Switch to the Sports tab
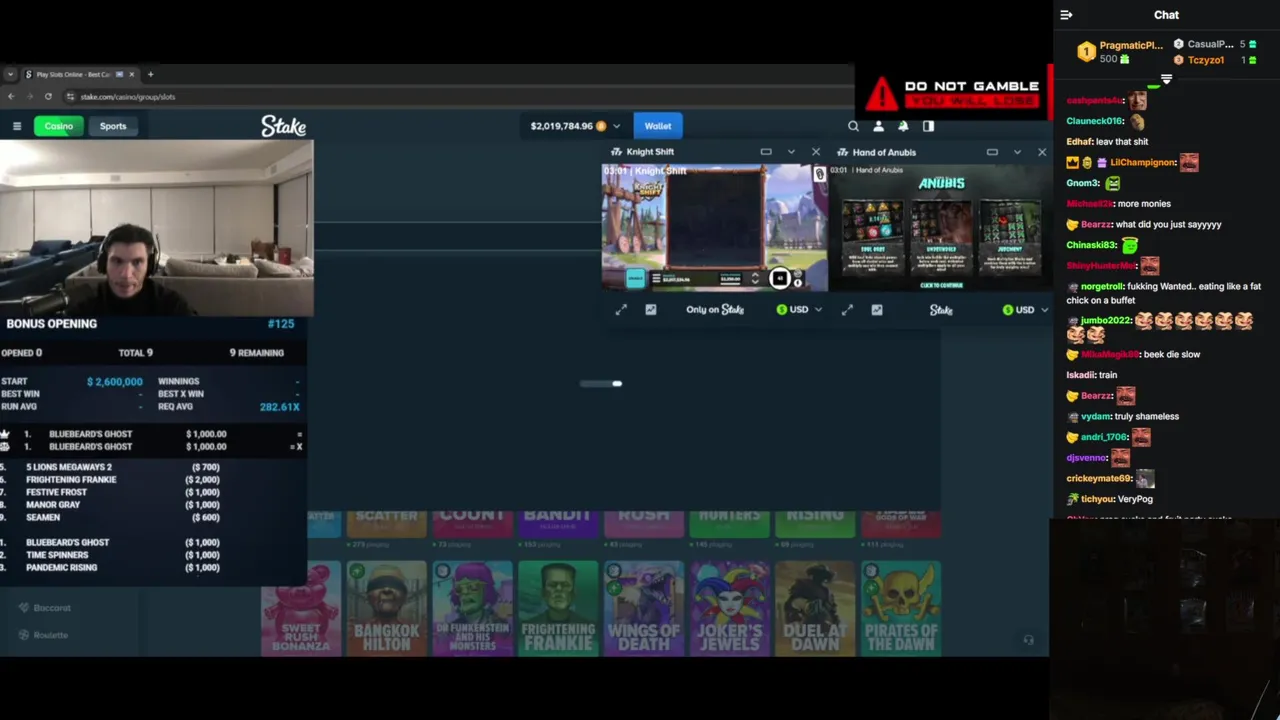1280x720 pixels. coord(113,126)
